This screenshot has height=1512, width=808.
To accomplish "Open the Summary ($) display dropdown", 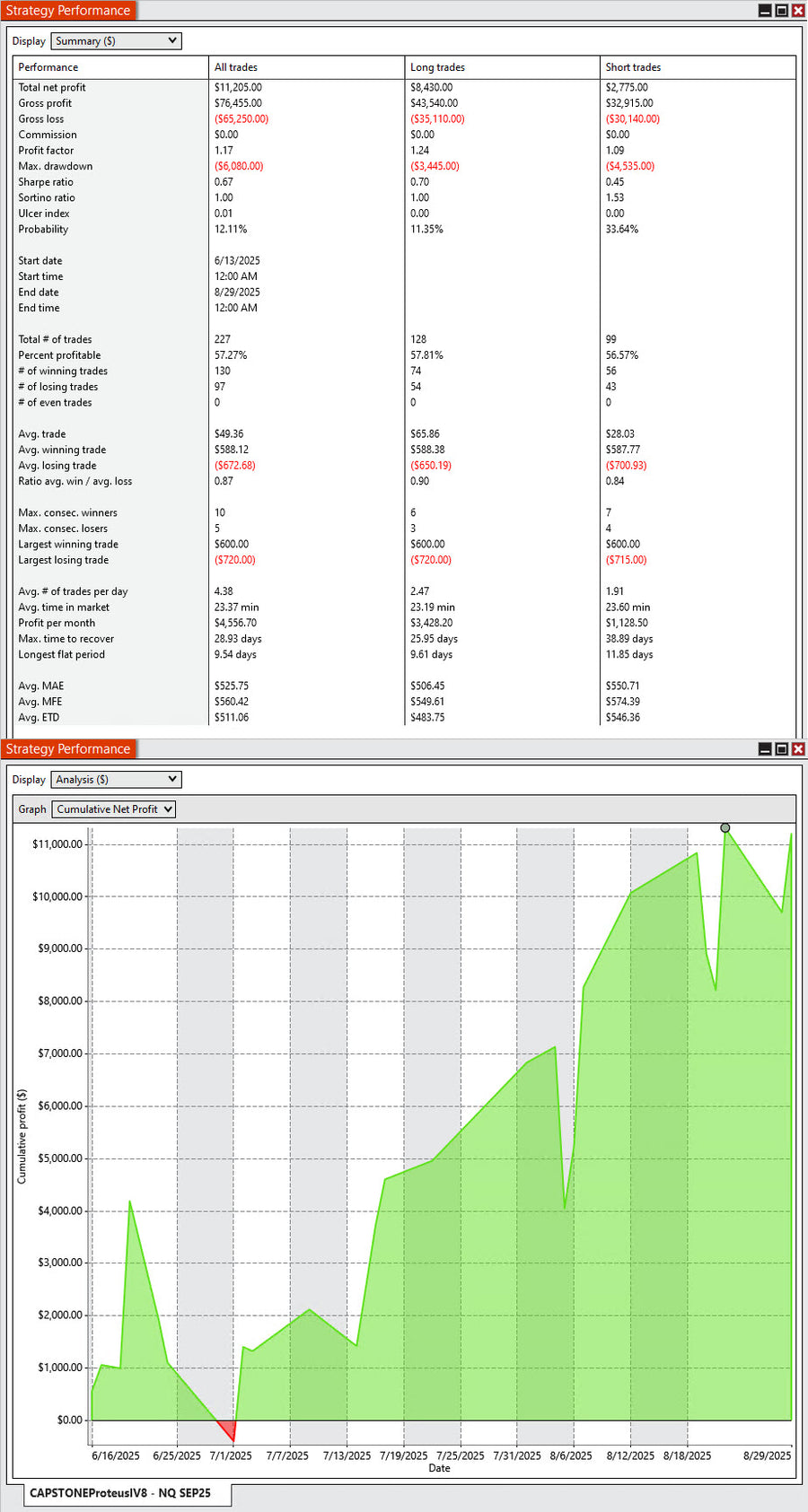I will pyautogui.click(x=116, y=41).
